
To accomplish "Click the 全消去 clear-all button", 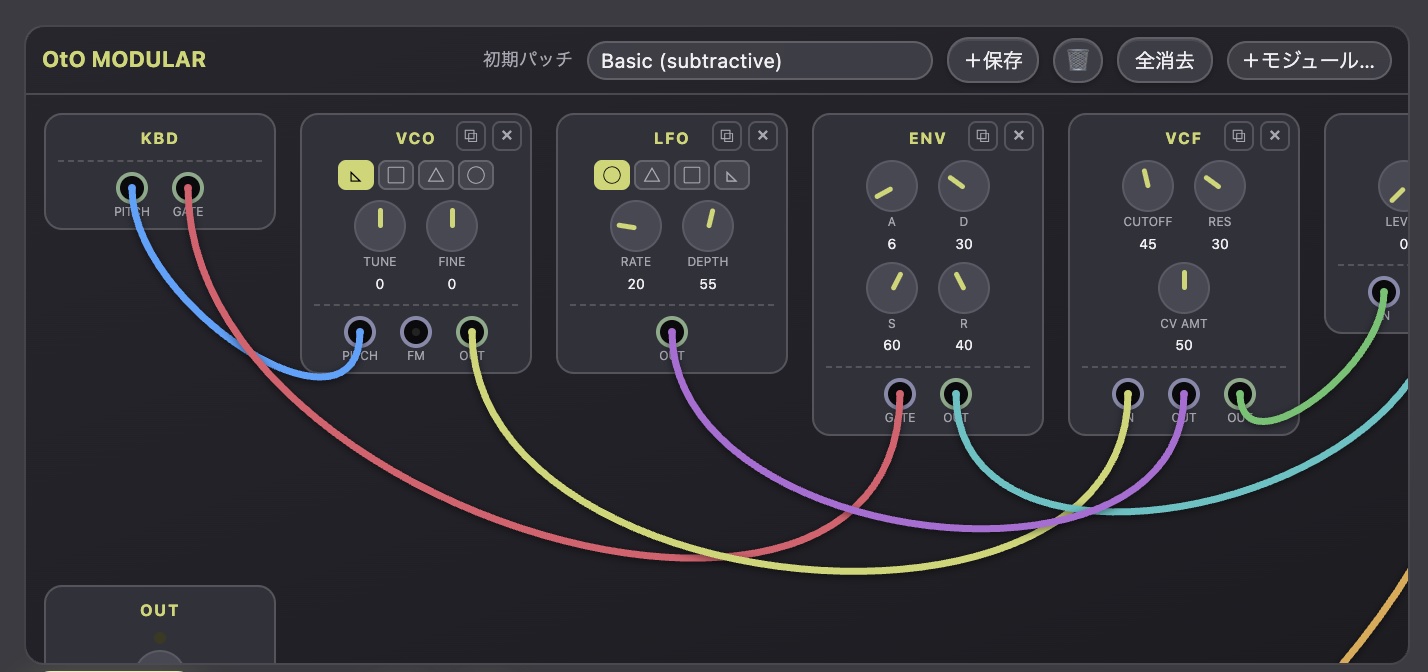I will 1165,61.
